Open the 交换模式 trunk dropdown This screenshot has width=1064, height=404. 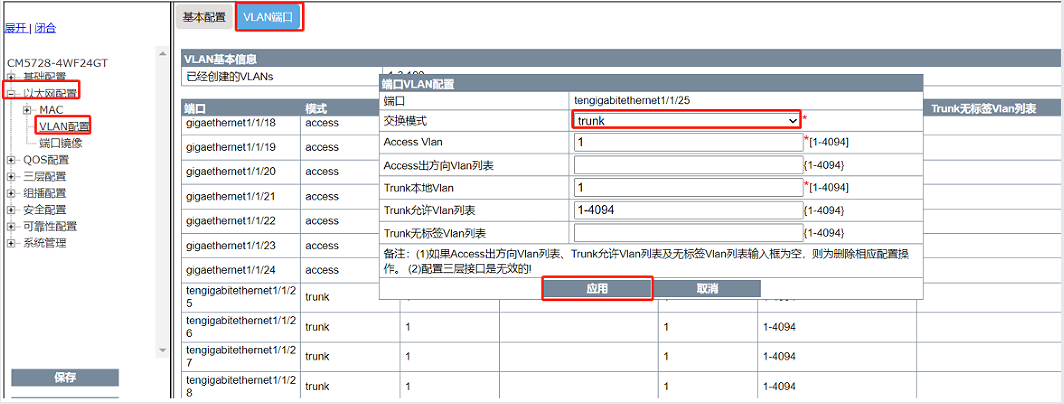click(x=686, y=121)
